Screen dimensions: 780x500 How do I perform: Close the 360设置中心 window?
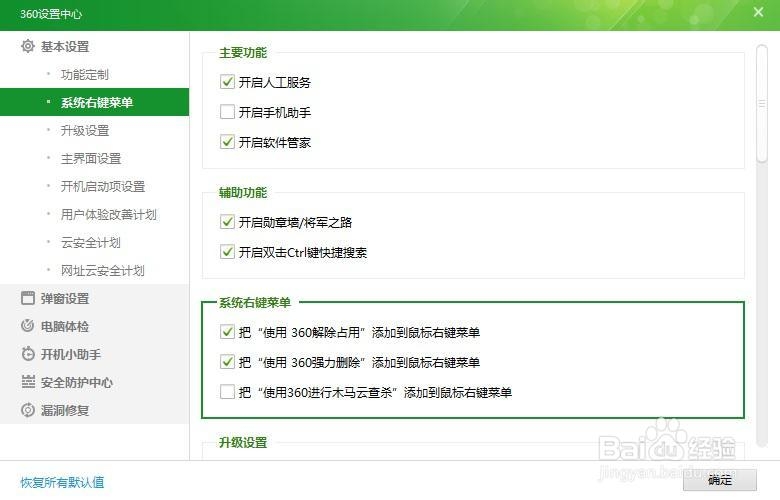coord(758,12)
